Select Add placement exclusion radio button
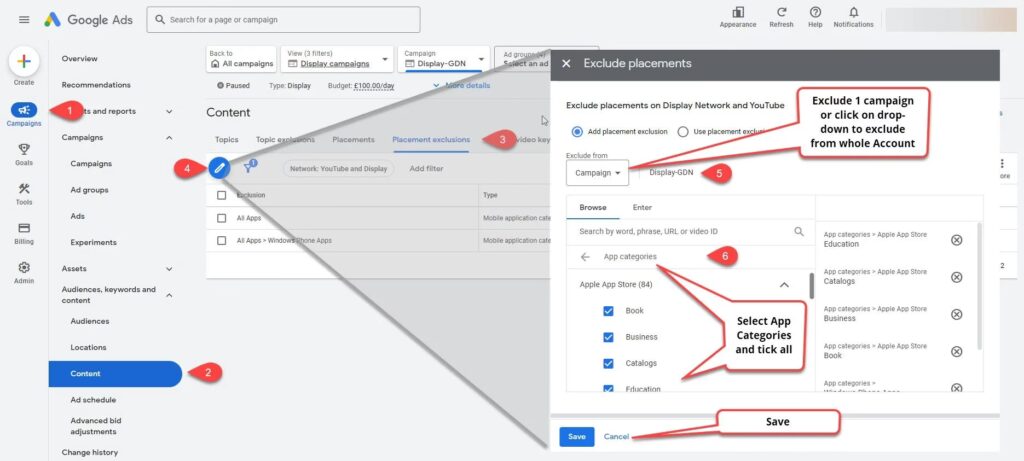 577,131
